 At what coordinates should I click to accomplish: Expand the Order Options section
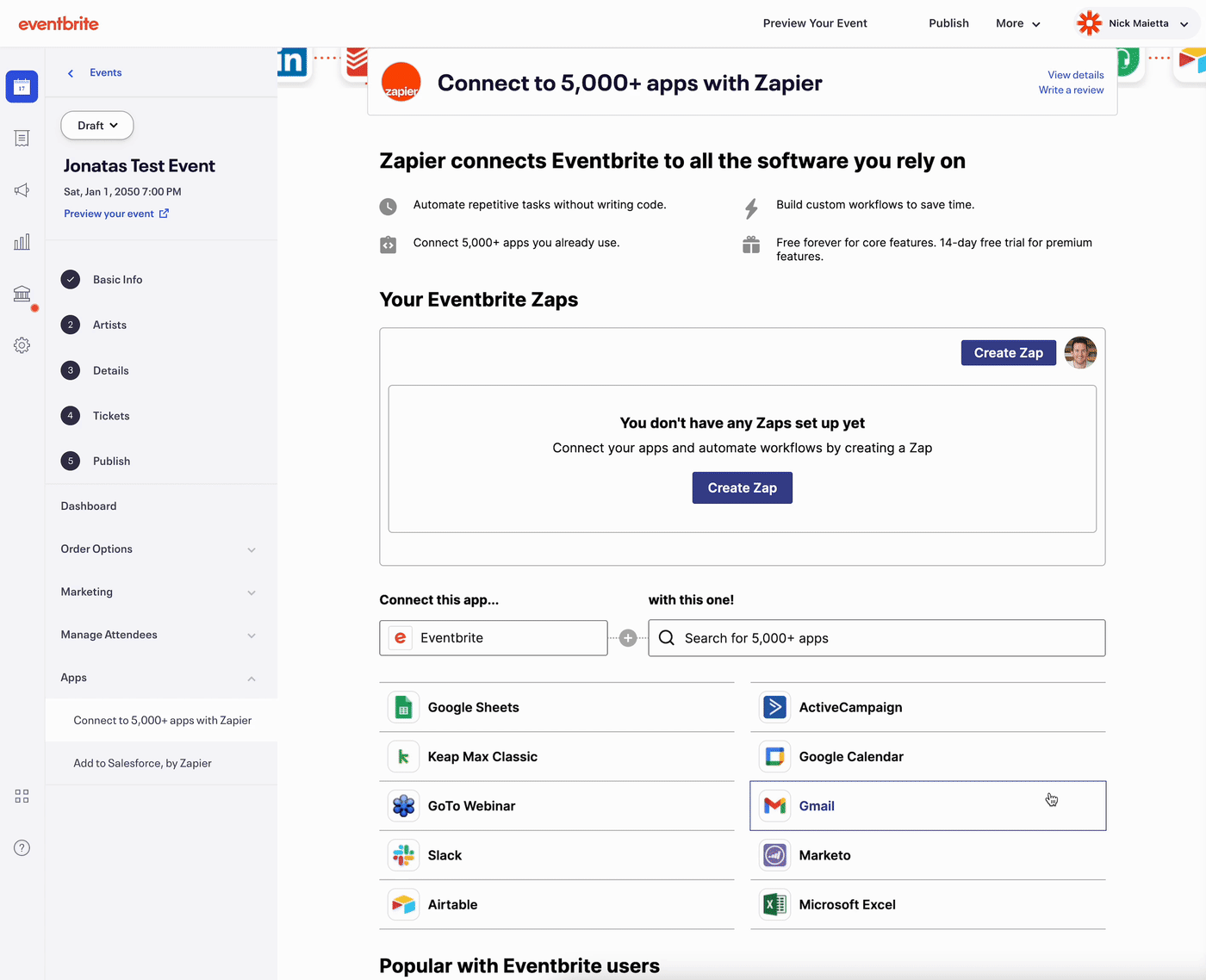159,549
